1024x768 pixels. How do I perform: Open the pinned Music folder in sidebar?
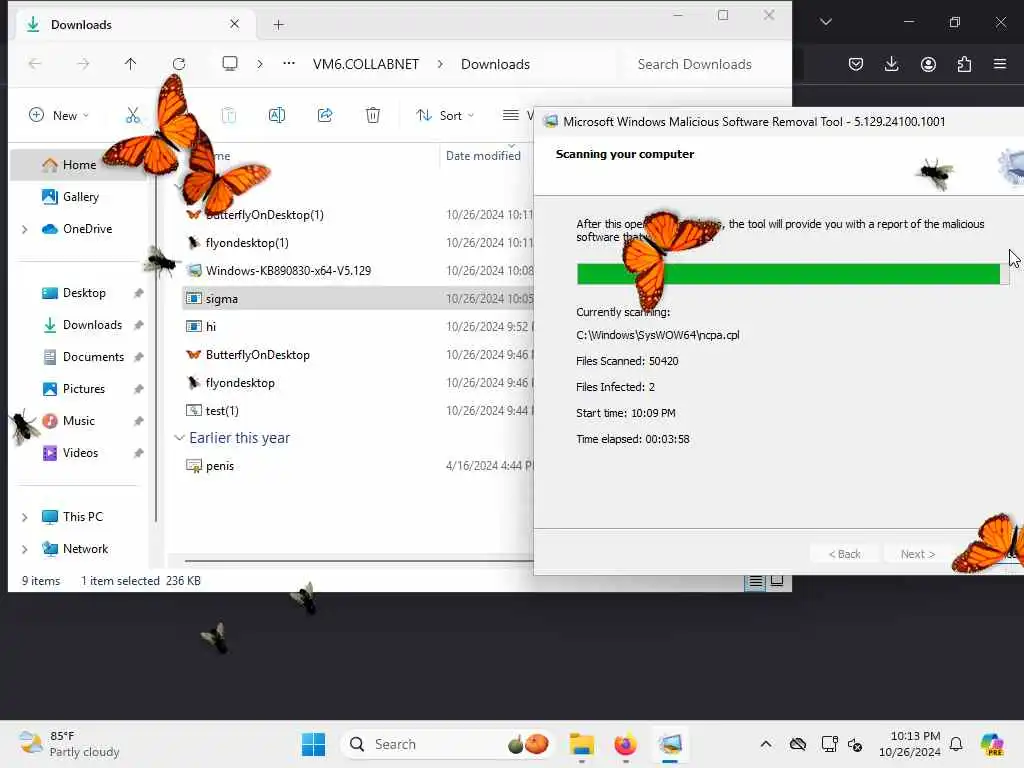point(78,421)
